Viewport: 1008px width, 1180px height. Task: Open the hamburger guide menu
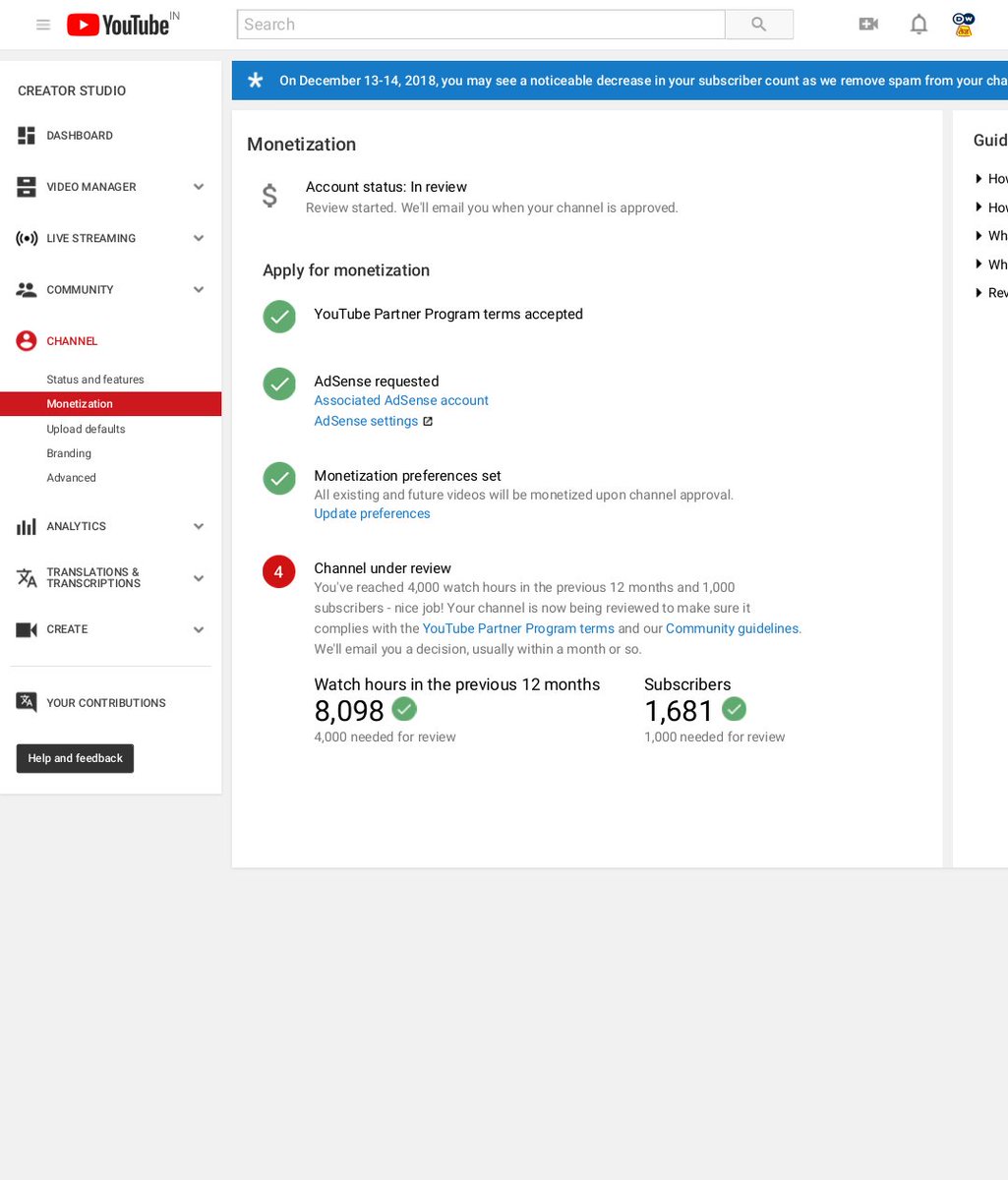point(43,25)
